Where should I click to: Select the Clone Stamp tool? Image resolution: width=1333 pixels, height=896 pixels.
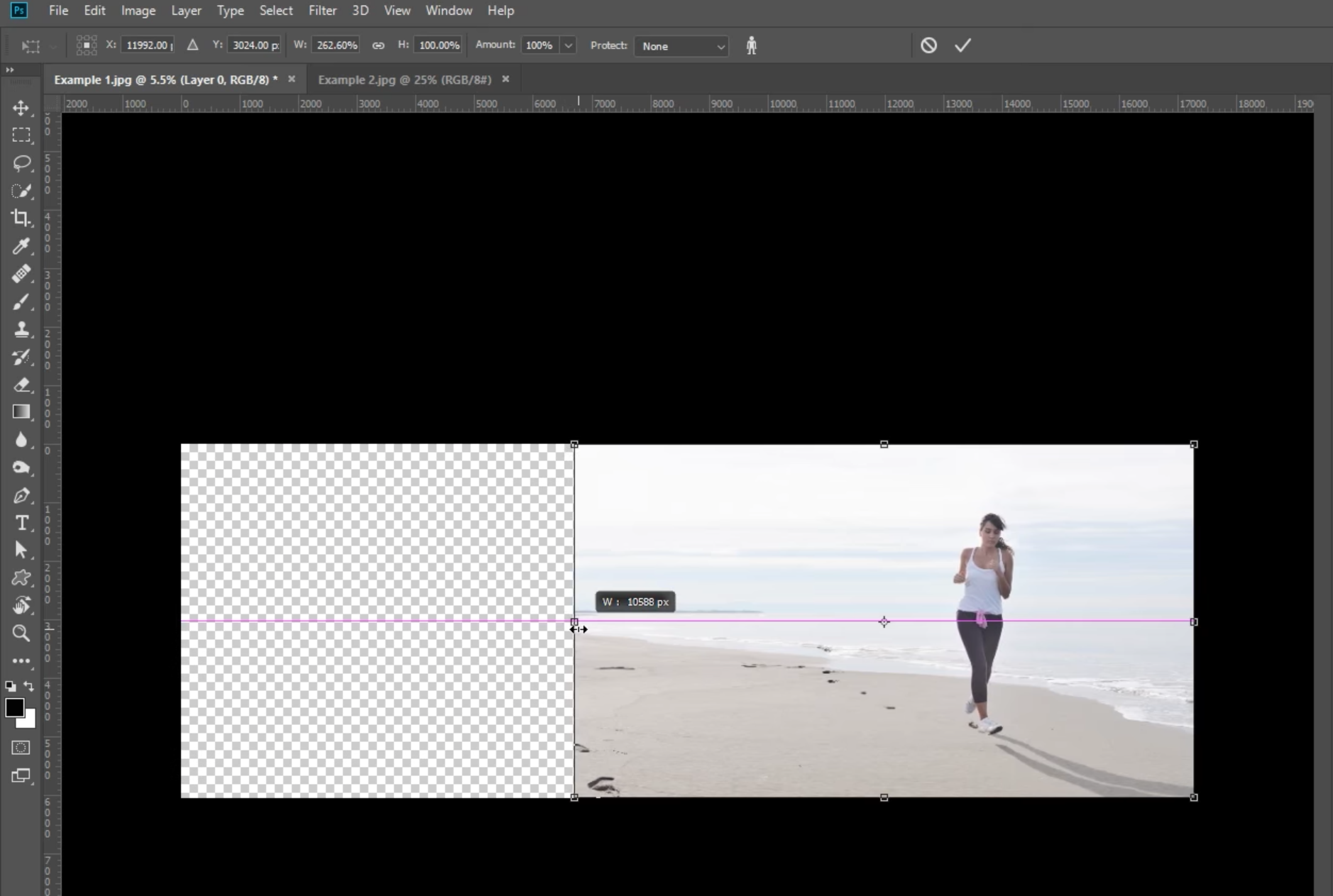[21, 329]
